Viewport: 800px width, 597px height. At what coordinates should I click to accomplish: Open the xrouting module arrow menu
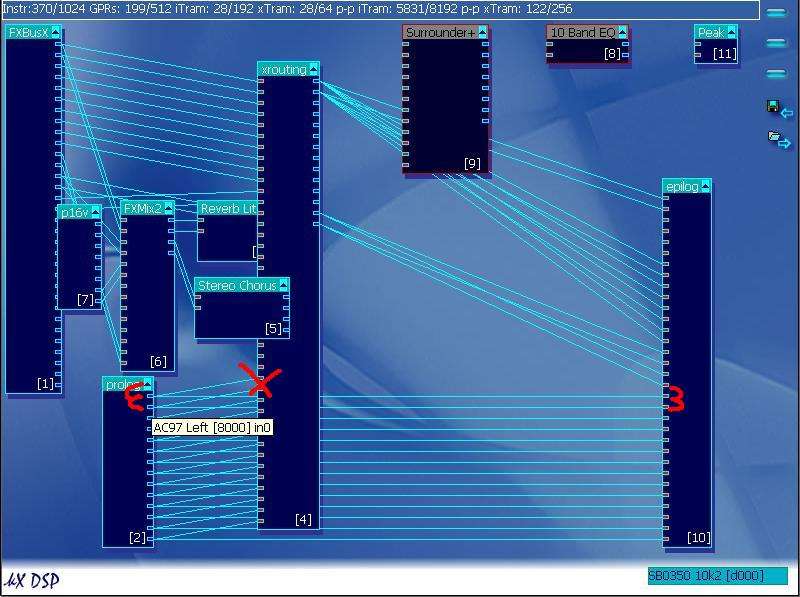point(314,69)
